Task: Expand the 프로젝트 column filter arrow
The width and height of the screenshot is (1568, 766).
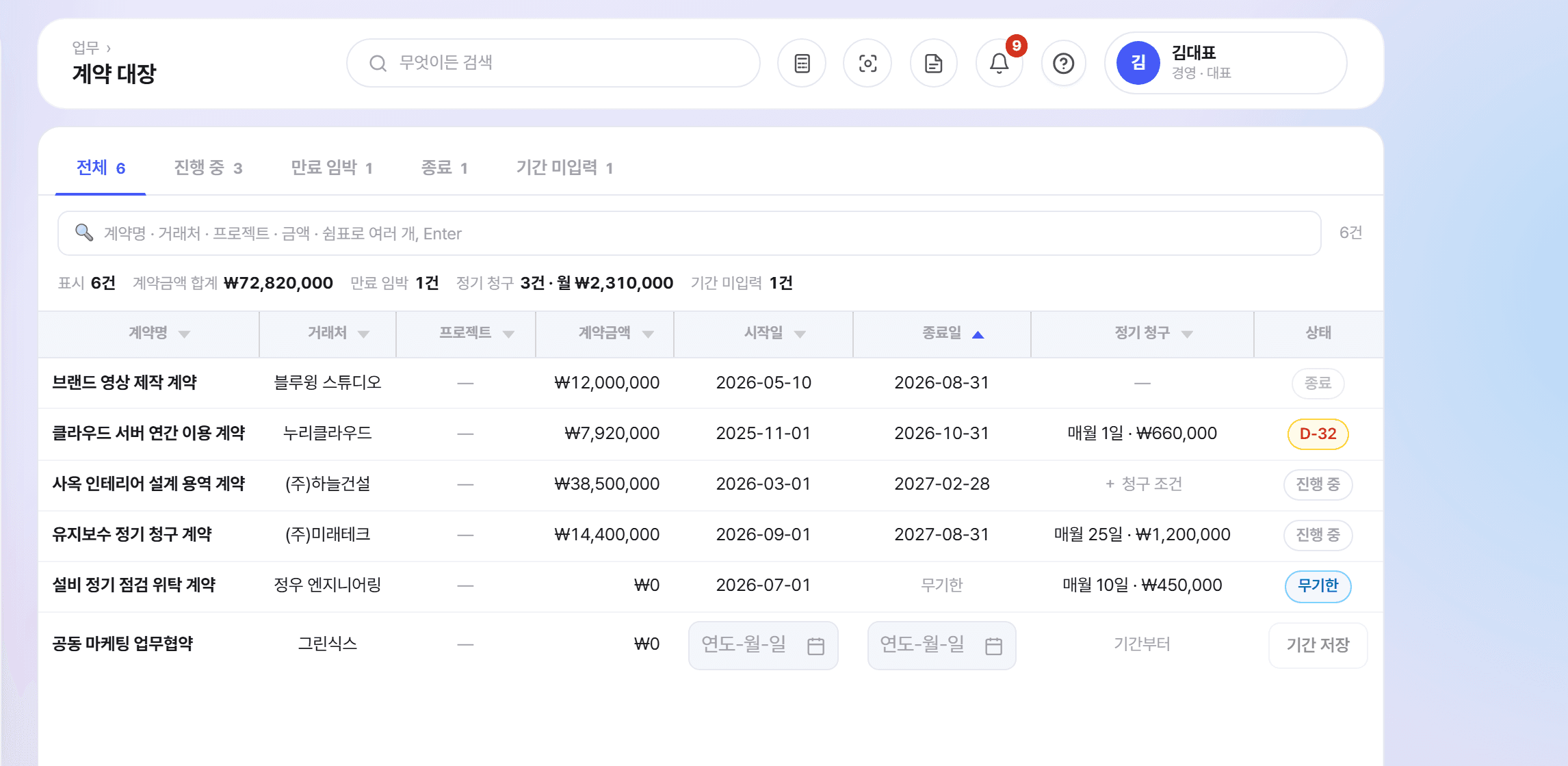Action: tap(508, 334)
